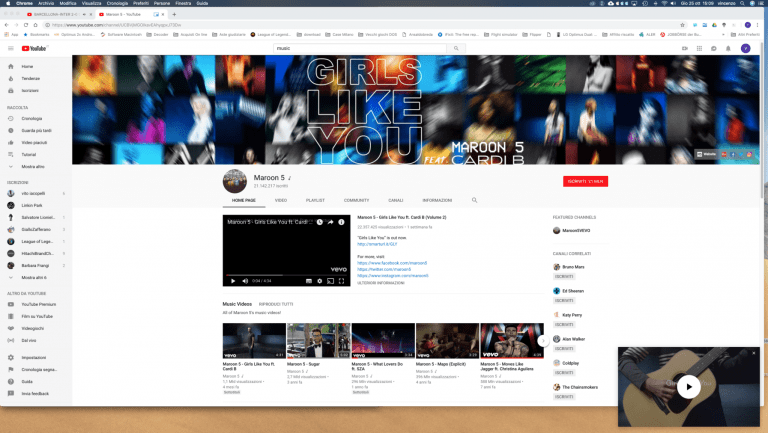Open the Maps (Explicit) video thumbnail
This screenshot has height=433, width=768.
click(x=447, y=341)
